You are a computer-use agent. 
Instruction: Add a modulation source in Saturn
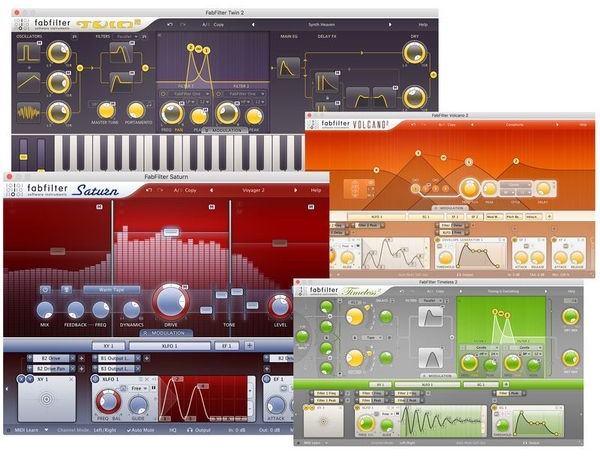pos(249,346)
